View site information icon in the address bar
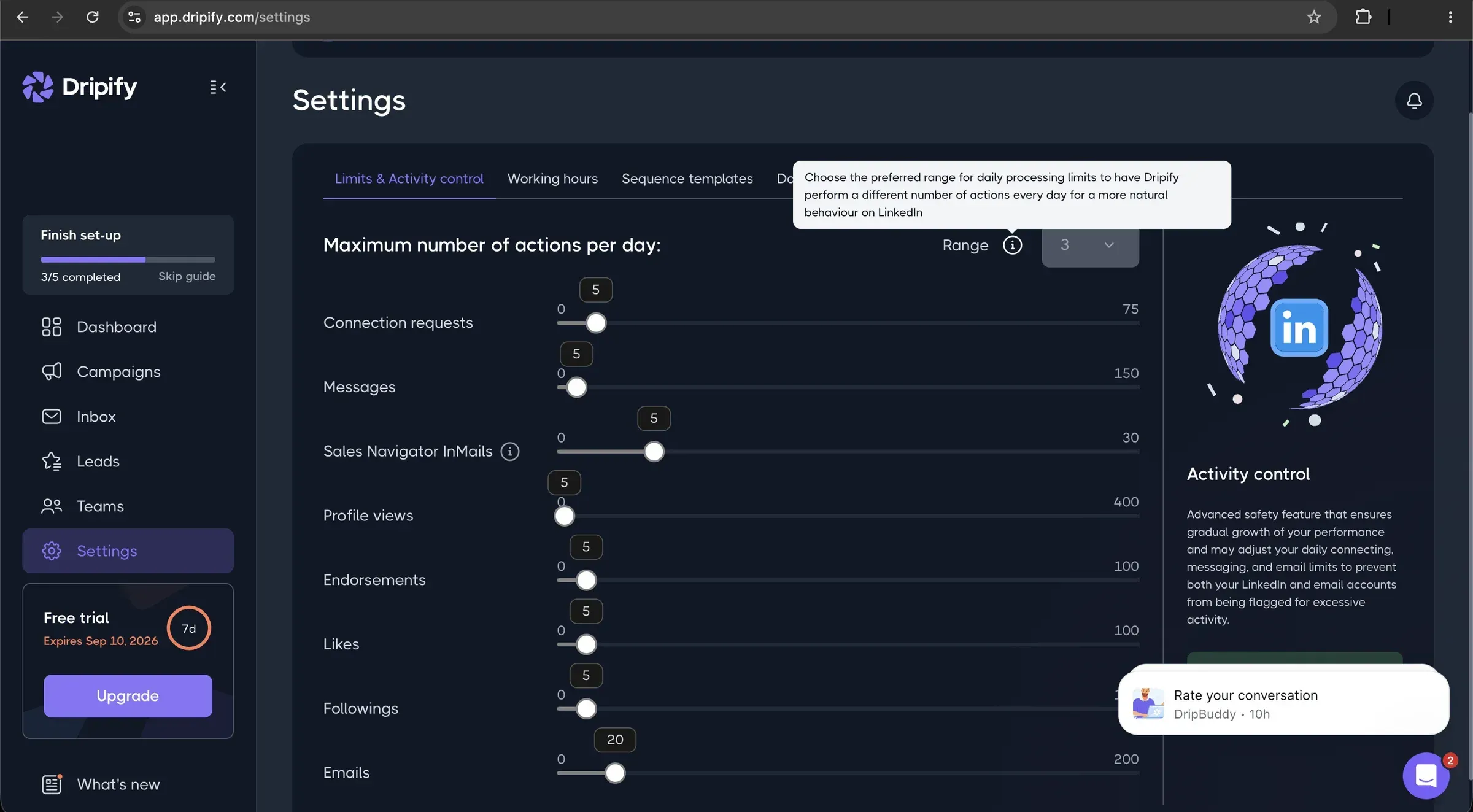 click(134, 17)
